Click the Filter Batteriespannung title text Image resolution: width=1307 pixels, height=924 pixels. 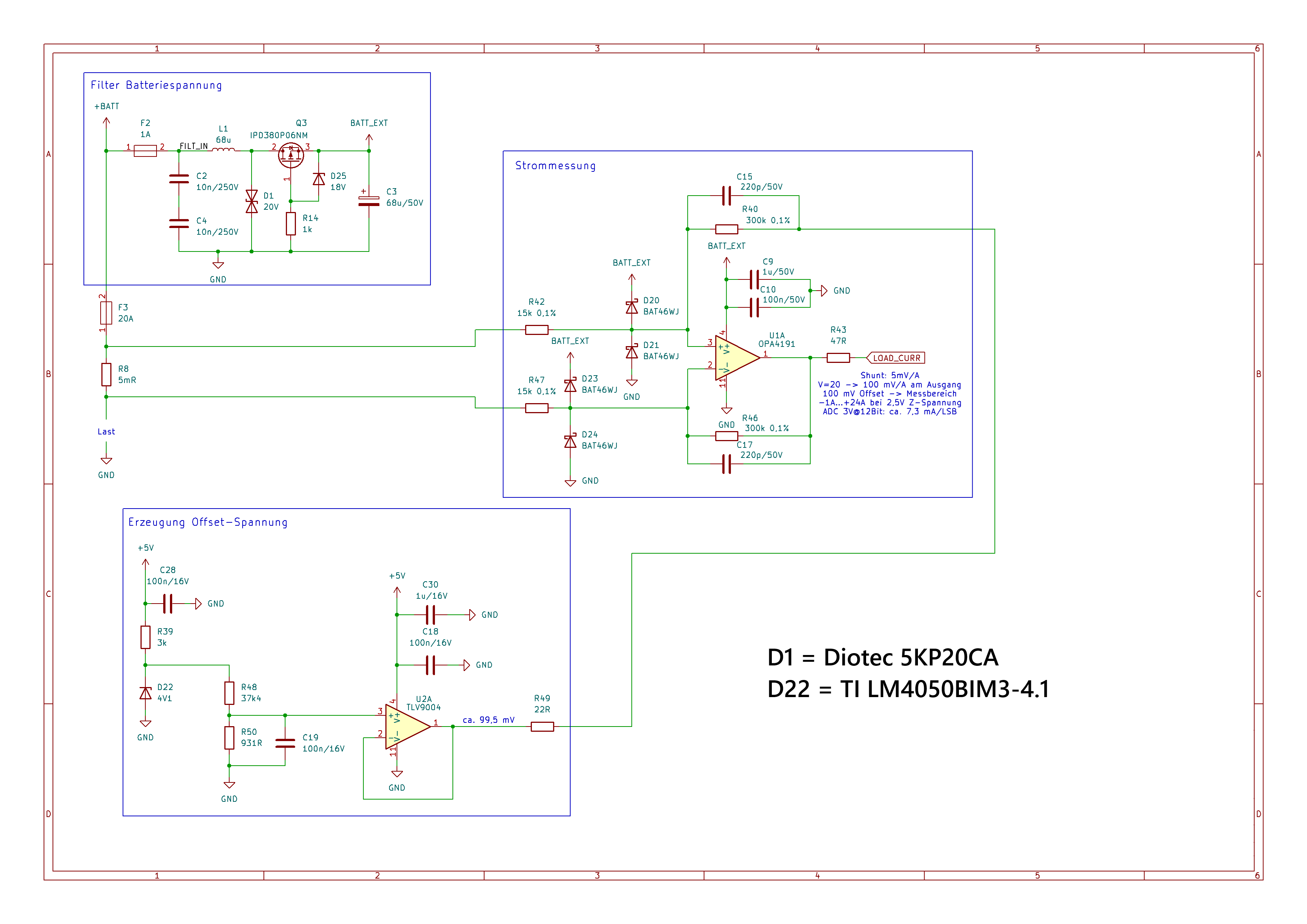coord(156,85)
